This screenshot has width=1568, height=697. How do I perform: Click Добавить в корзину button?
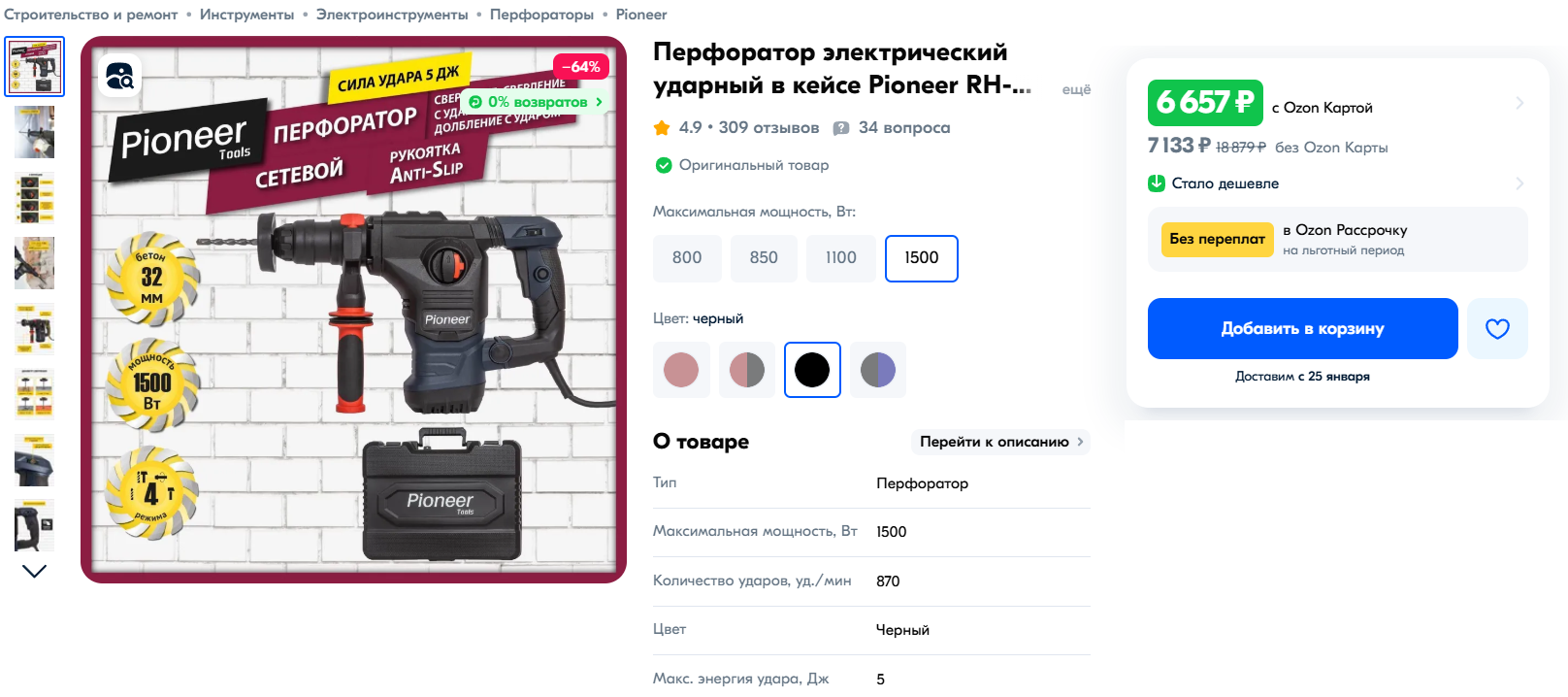[1302, 329]
